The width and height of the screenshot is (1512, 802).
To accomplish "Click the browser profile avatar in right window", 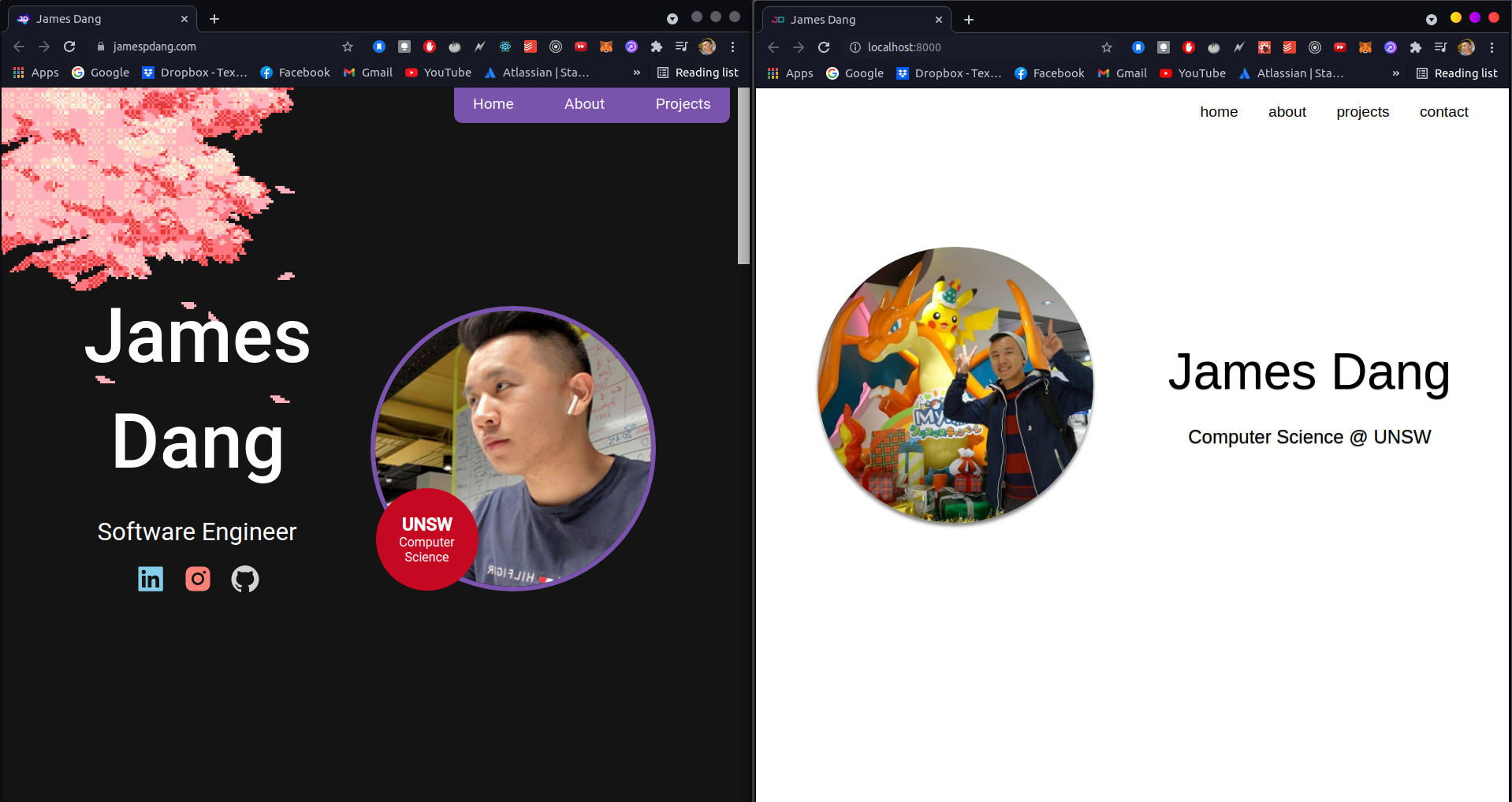I will [1465, 47].
